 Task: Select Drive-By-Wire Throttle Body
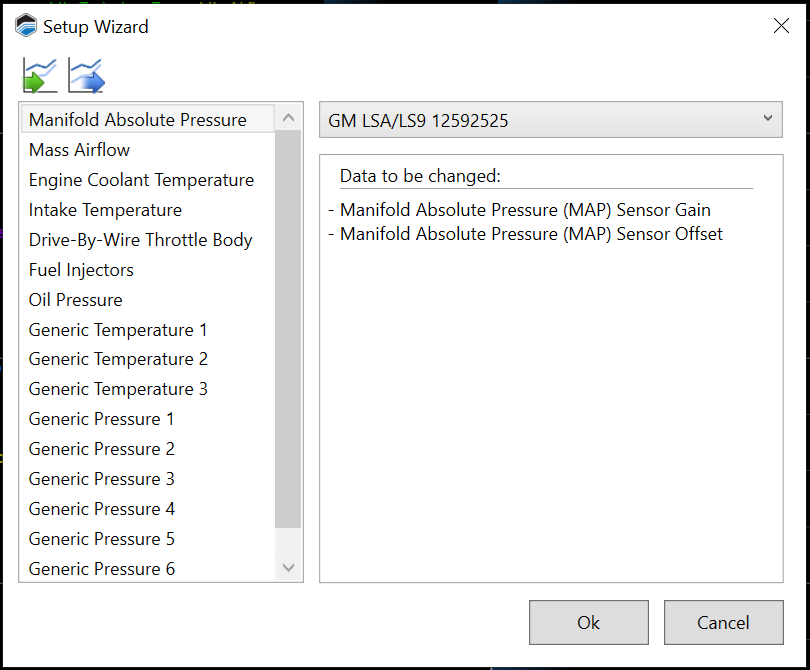coord(140,240)
